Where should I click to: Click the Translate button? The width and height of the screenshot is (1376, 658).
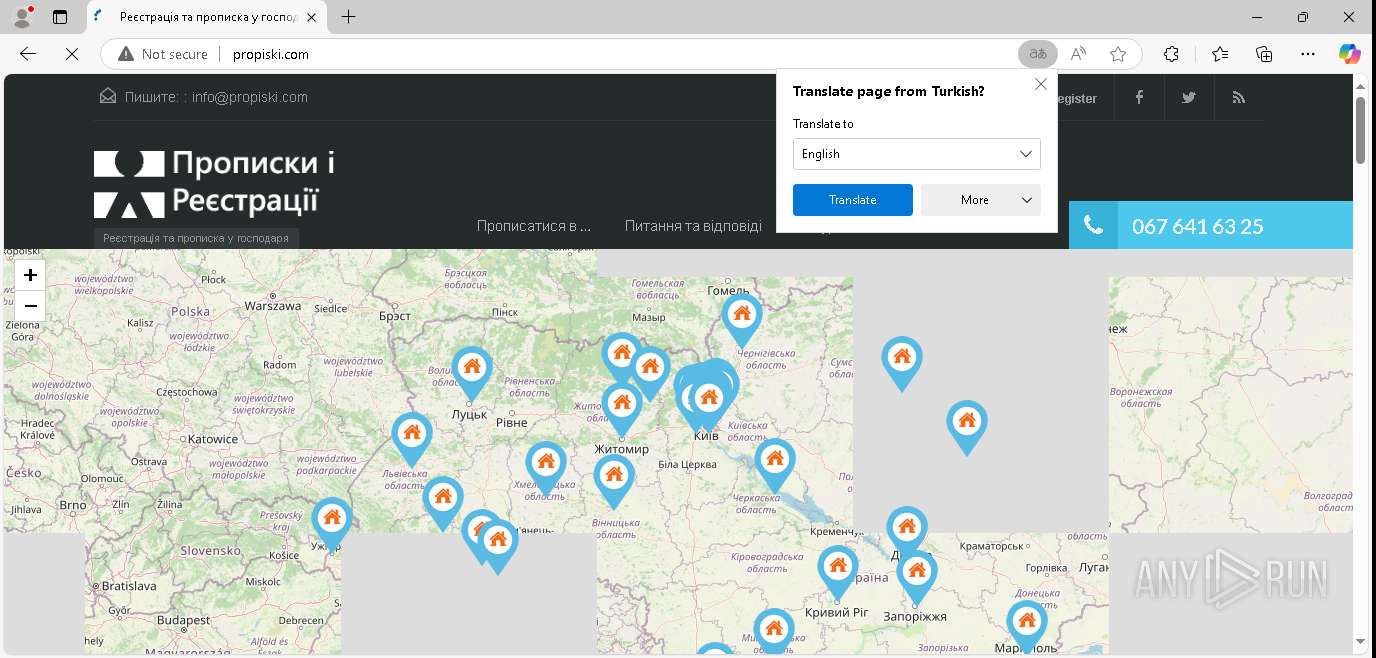pyautogui.click(x=852, y=200)
